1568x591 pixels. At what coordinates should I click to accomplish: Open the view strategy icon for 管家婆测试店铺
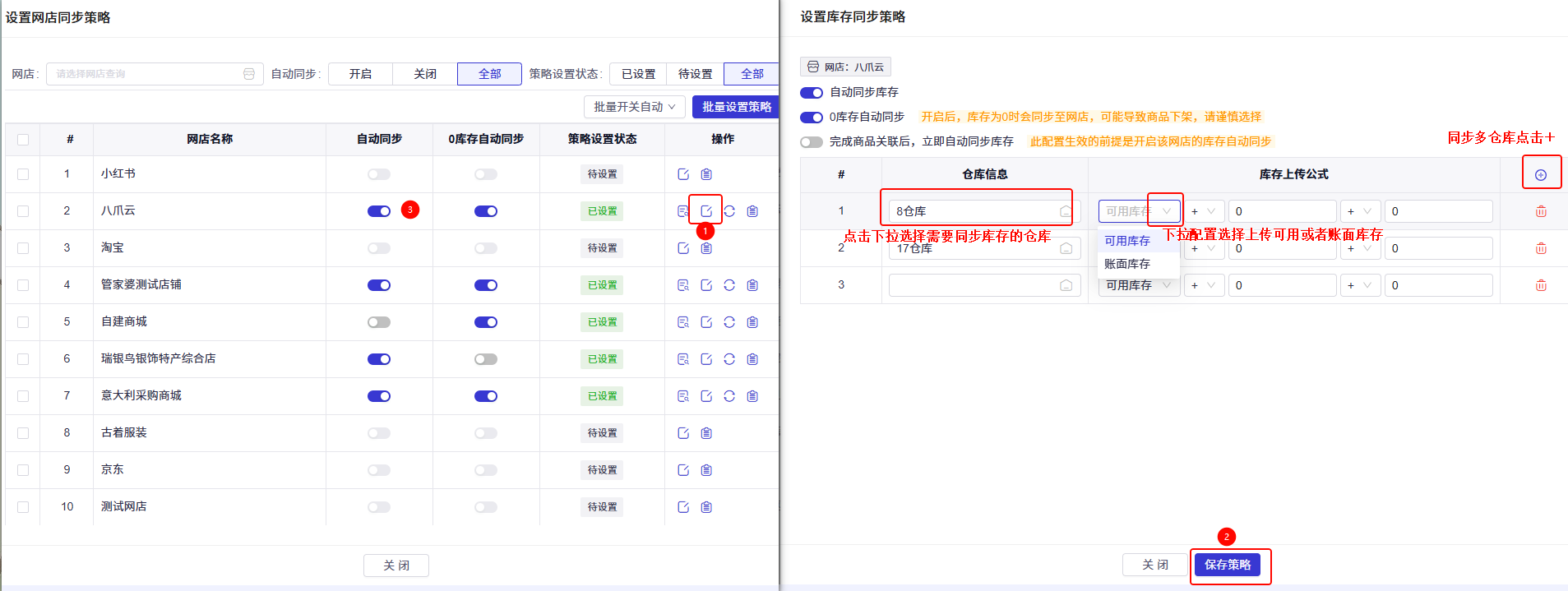tap(683, 285)
